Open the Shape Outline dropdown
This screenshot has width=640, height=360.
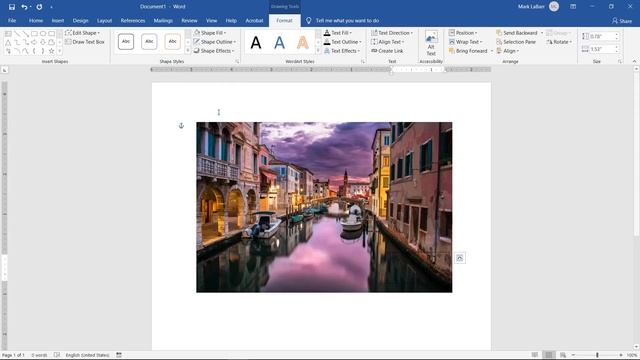tap(214, 42)
